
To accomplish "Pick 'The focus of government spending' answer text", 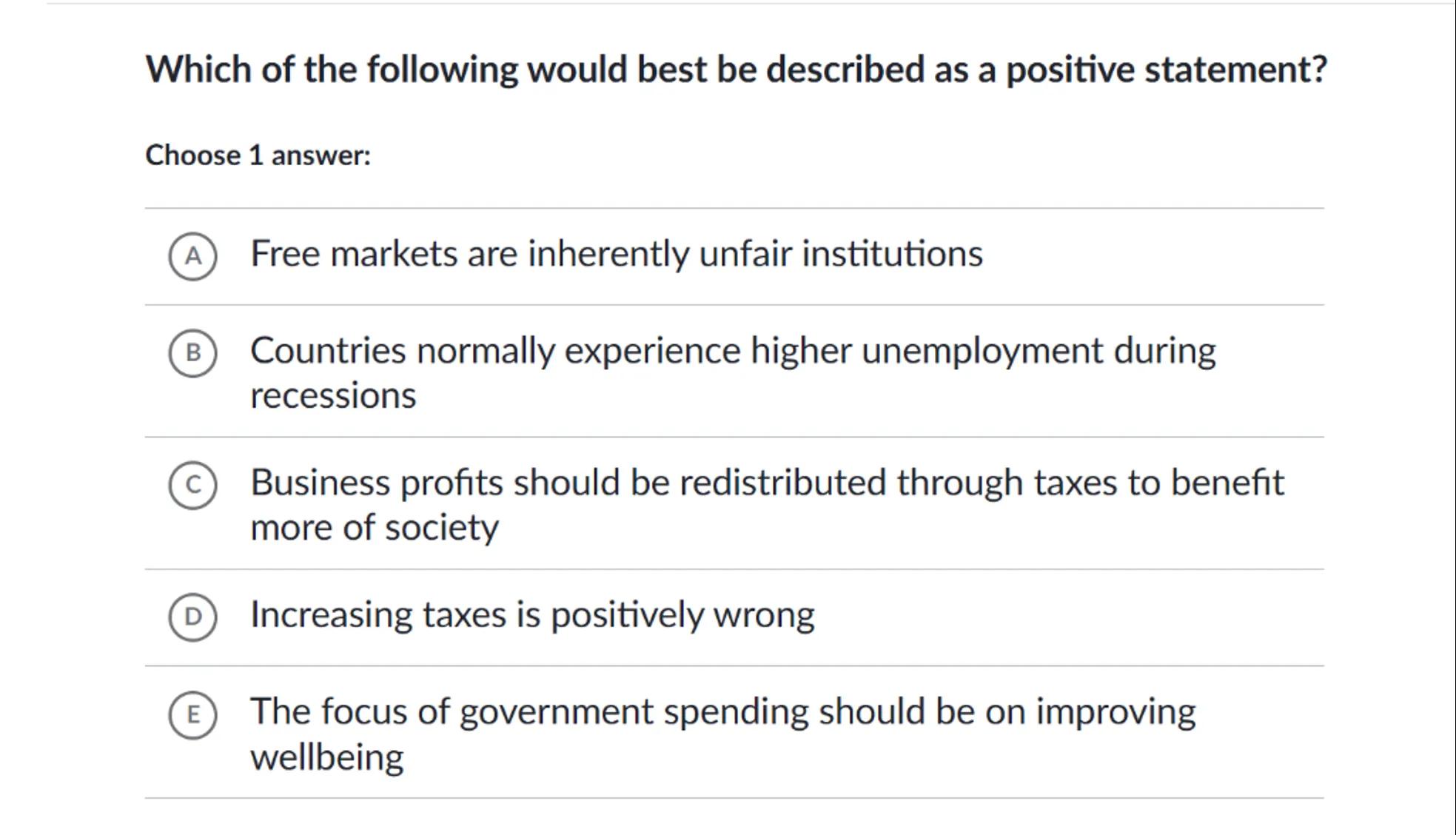I will point(722,712).
